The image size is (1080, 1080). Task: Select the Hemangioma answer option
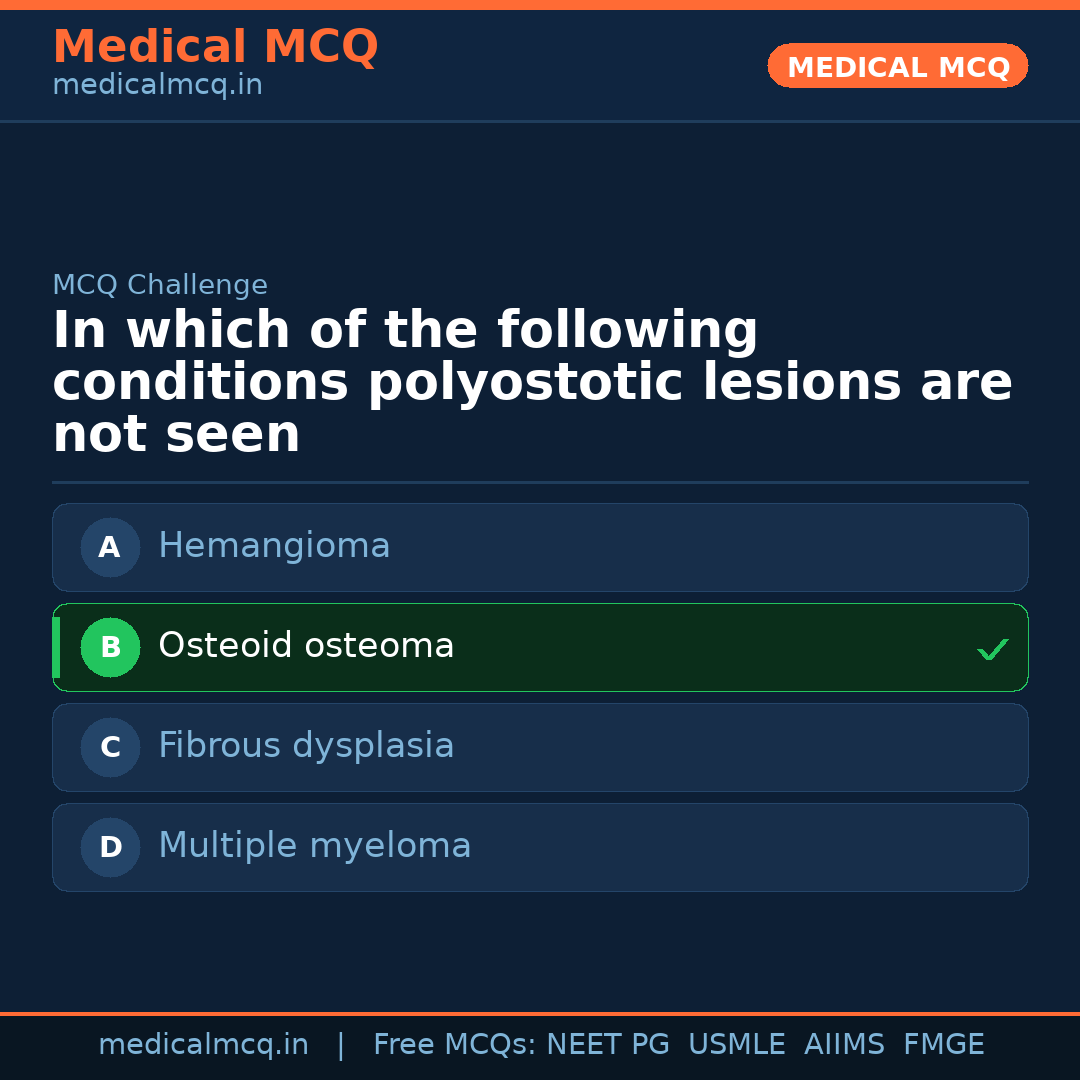coord(540,547)
